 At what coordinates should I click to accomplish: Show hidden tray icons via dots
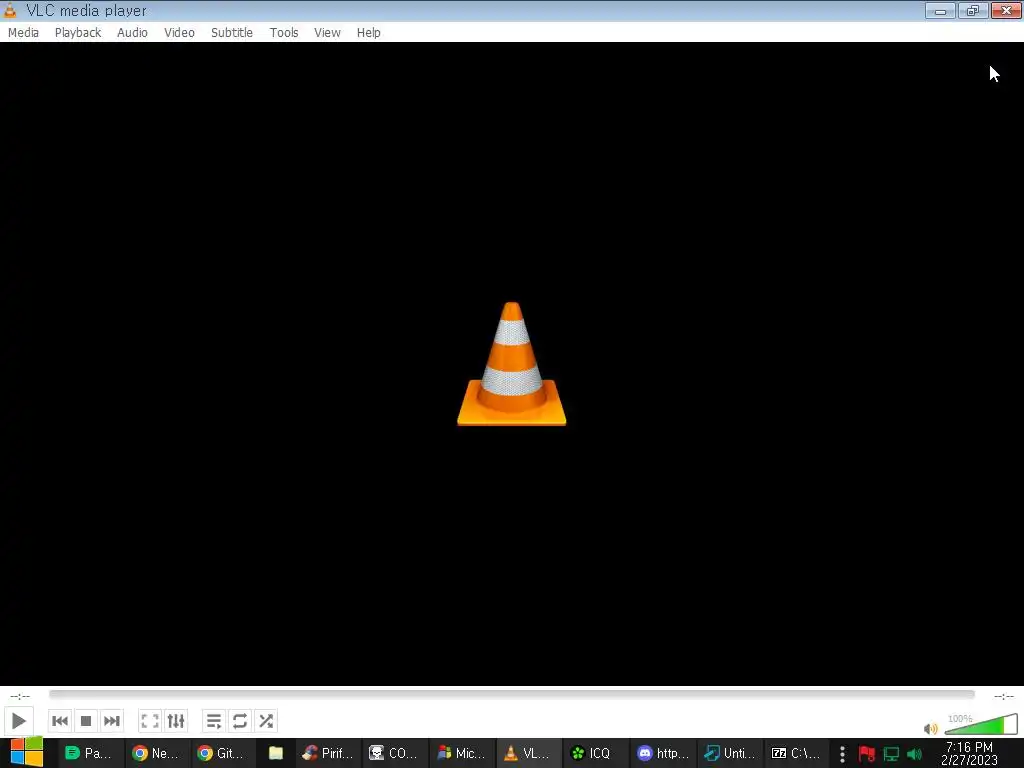(842, 754)
